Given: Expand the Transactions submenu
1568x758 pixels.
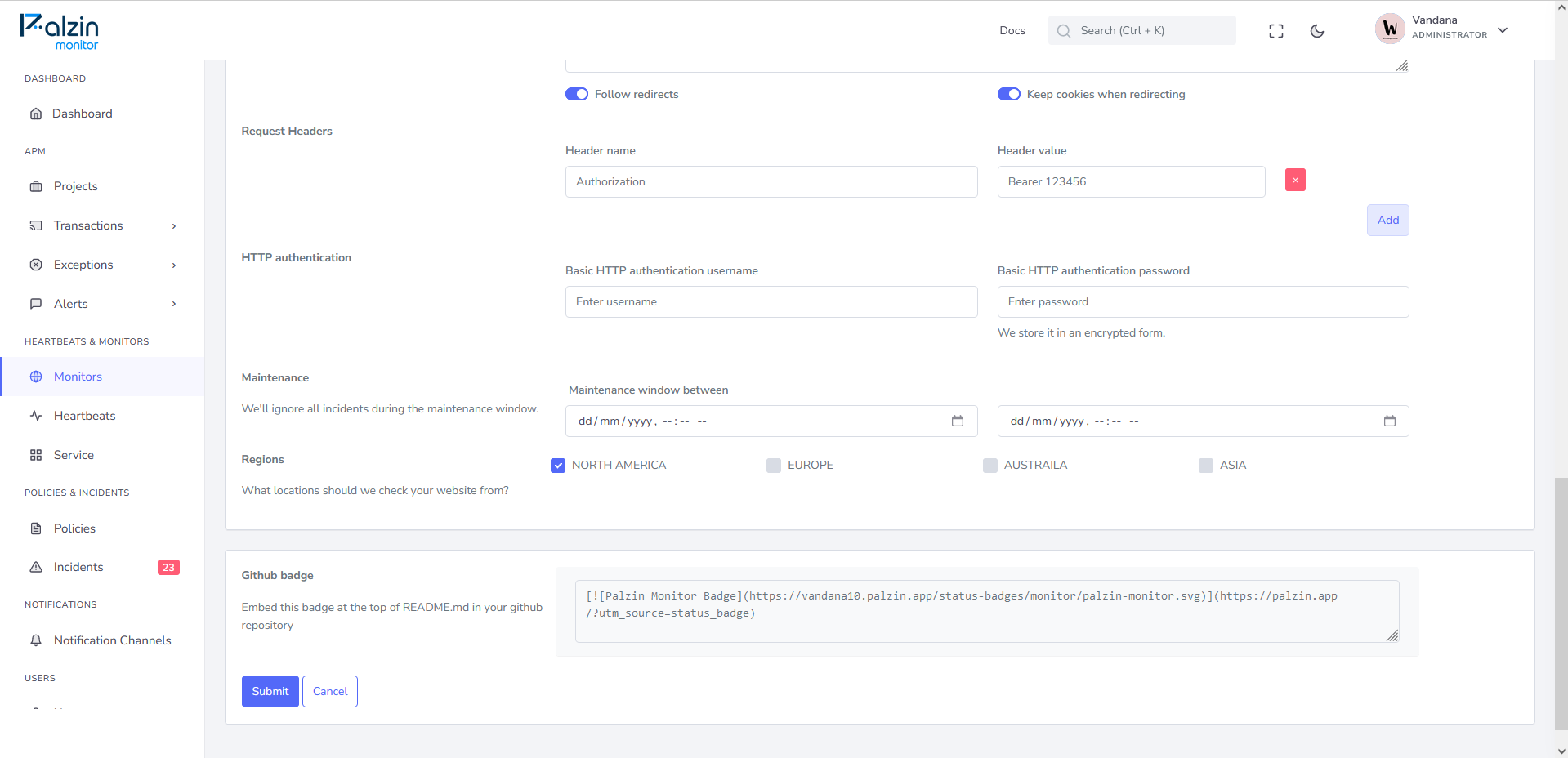Looking at the screenshot, I should click(174, 226).
